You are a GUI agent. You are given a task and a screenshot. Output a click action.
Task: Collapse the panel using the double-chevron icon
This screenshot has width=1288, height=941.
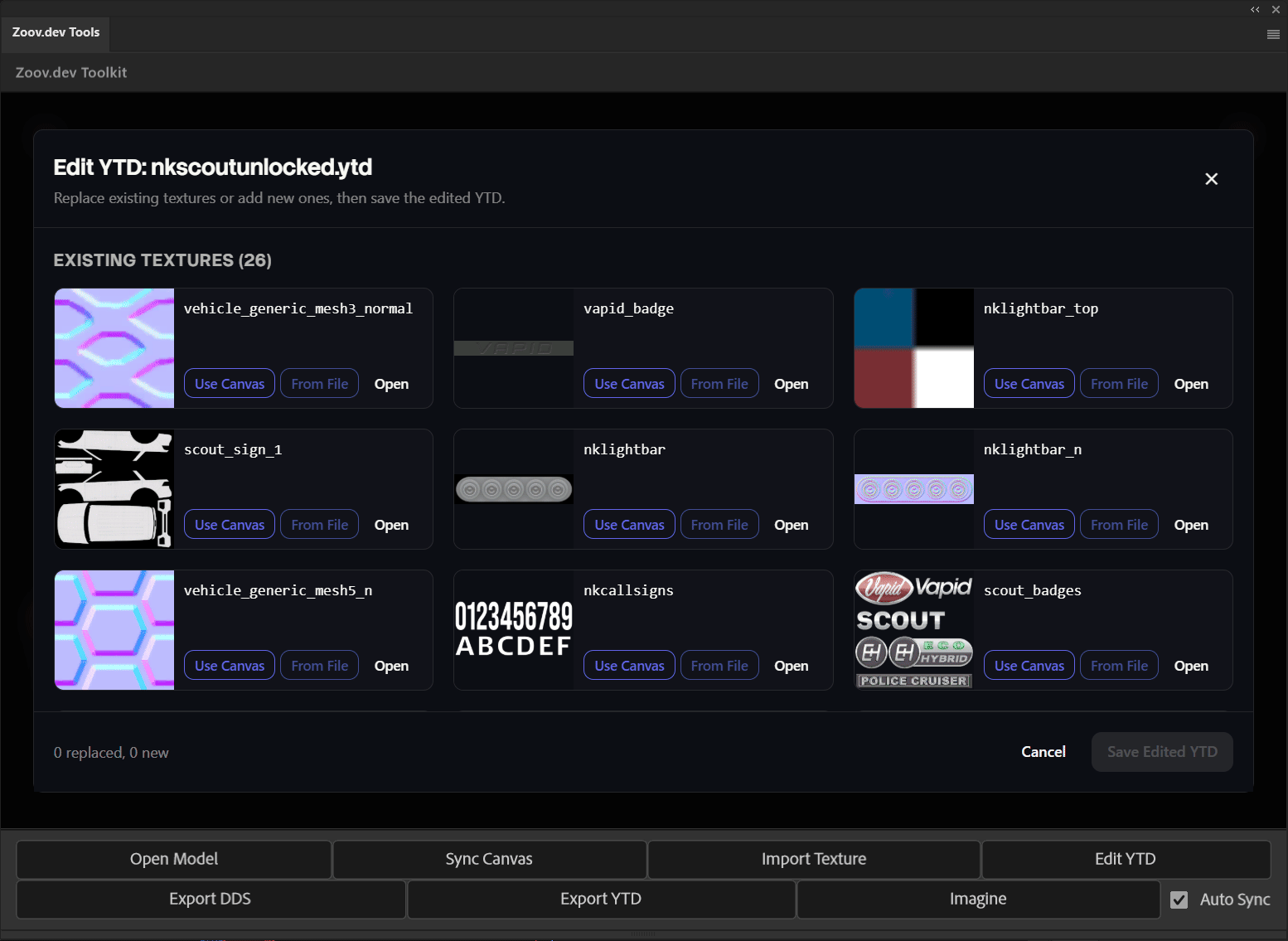click(1254, 10)
